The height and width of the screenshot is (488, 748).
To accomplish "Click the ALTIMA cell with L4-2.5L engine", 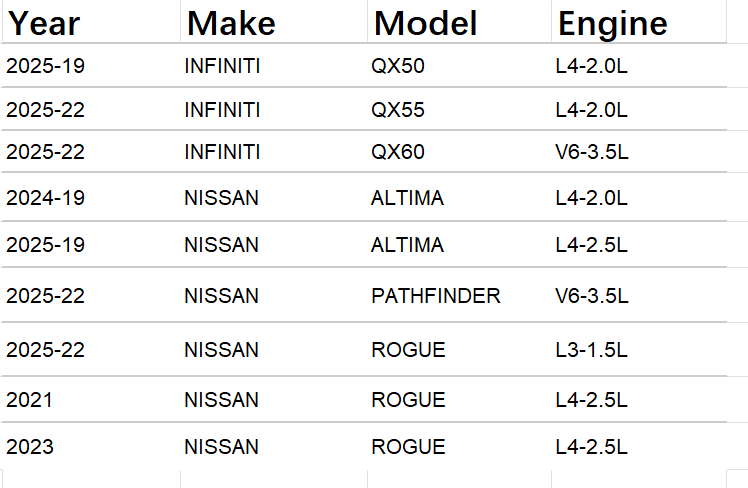I will click(407, 245).
